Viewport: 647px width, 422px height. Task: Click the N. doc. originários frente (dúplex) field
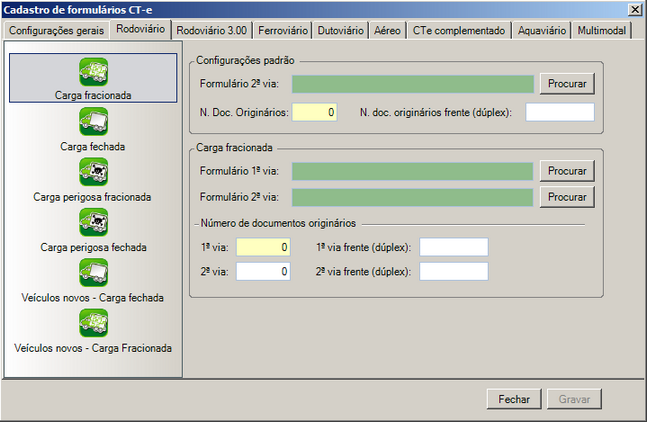point(559,112)
